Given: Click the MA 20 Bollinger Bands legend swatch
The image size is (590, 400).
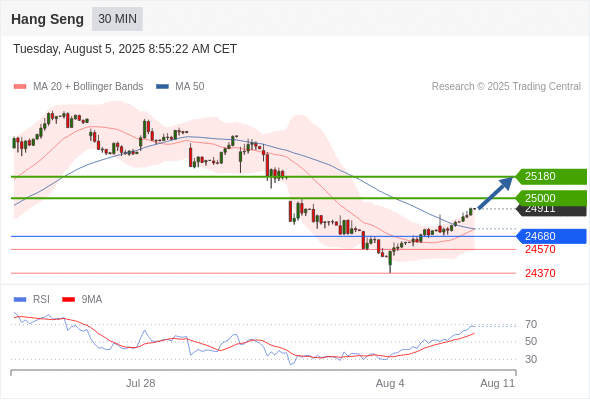Looking at the screenshot, I should click(20, 87).
